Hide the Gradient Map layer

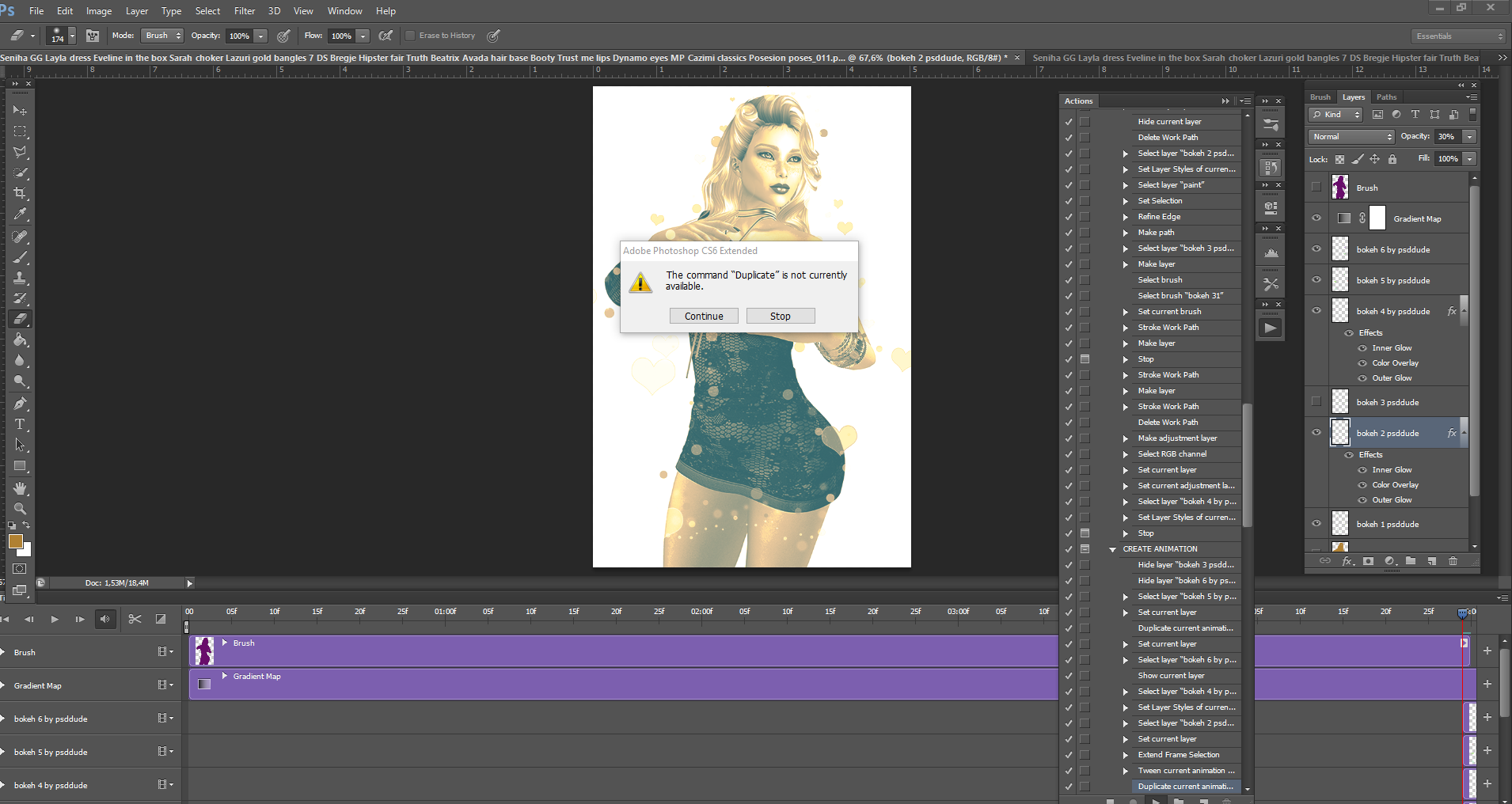coord(1316,218)
